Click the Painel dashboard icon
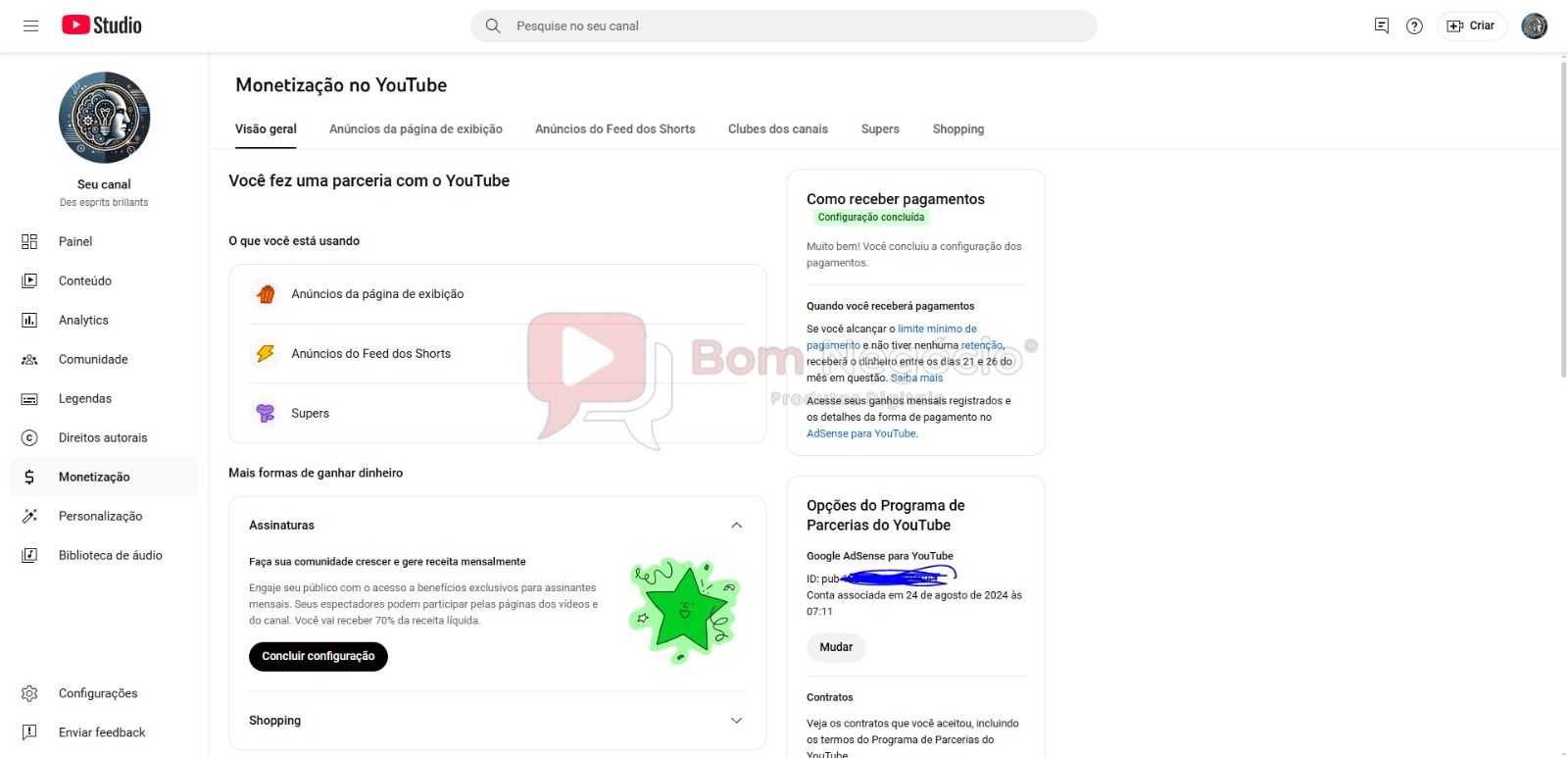This screenshot has width=1568, height=758. [x=29, y=241]
